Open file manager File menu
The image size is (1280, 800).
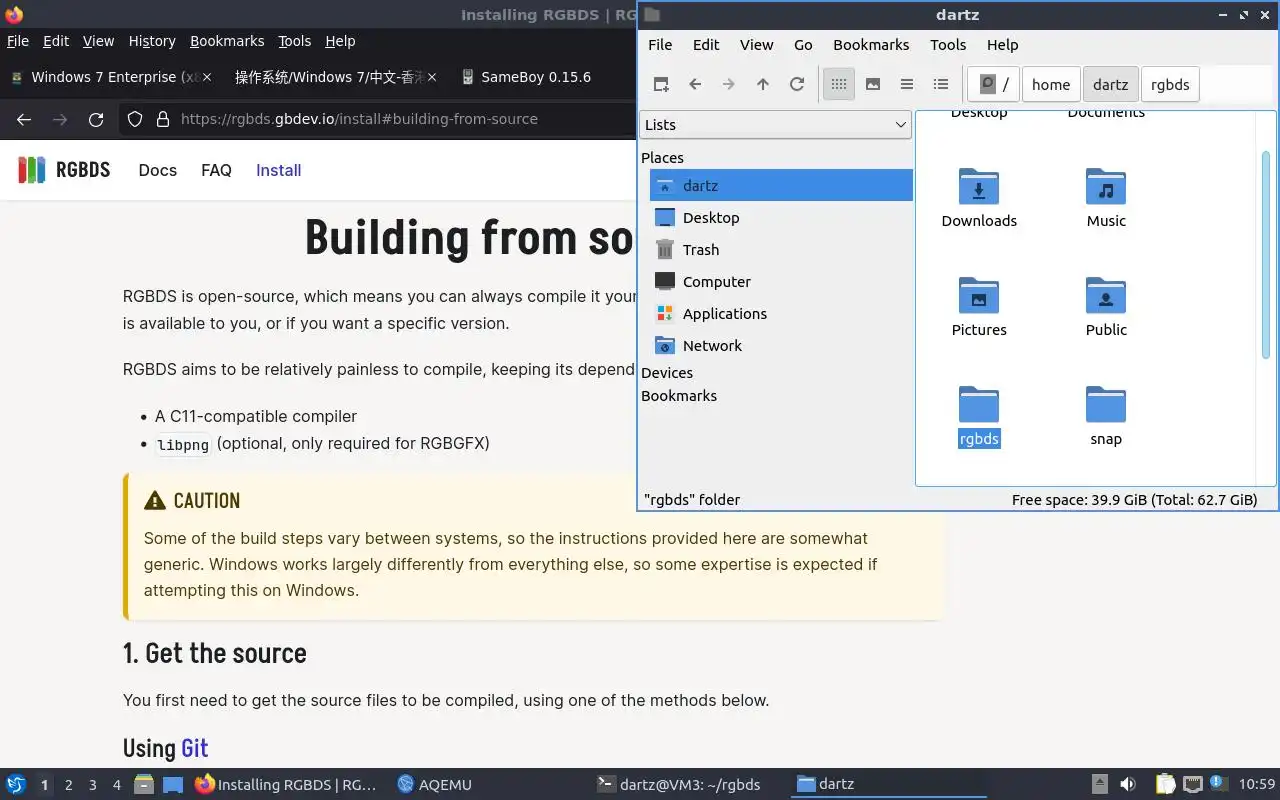(660, 44)
